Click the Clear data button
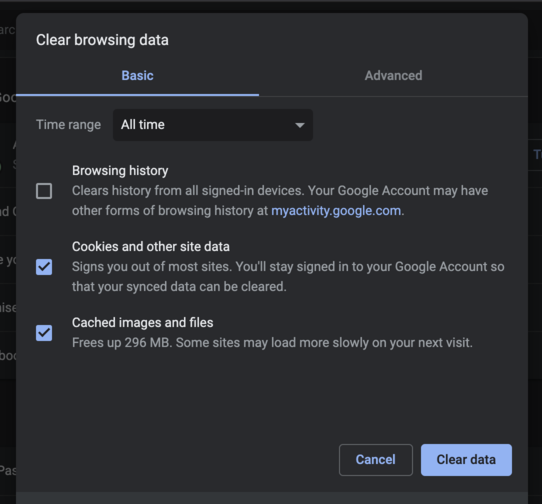Screen dimensions: 542x504 point(466,460)
